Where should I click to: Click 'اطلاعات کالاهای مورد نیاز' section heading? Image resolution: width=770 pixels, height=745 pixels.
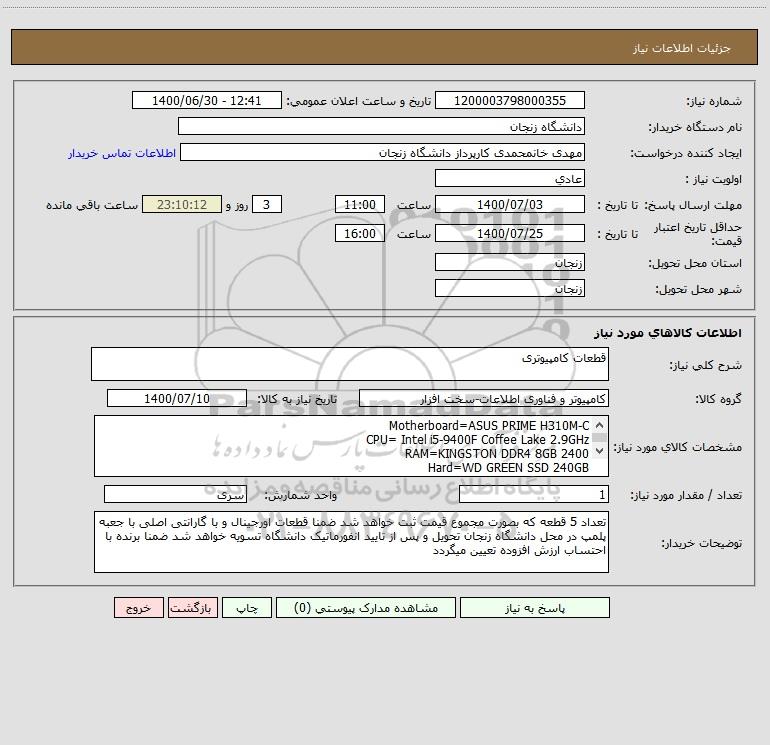tap(668, 333)
